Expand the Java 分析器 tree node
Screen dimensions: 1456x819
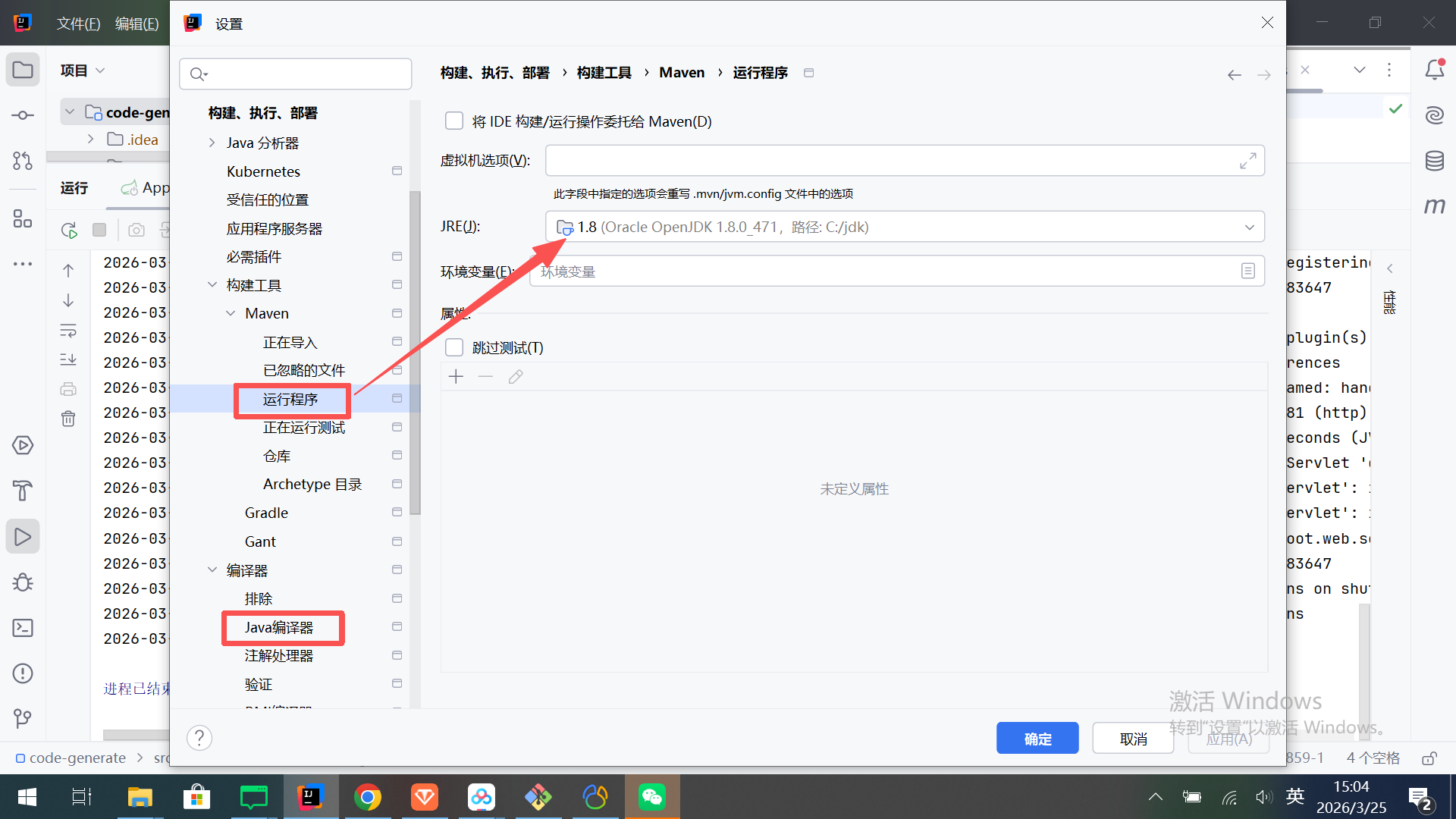[212, 143]
